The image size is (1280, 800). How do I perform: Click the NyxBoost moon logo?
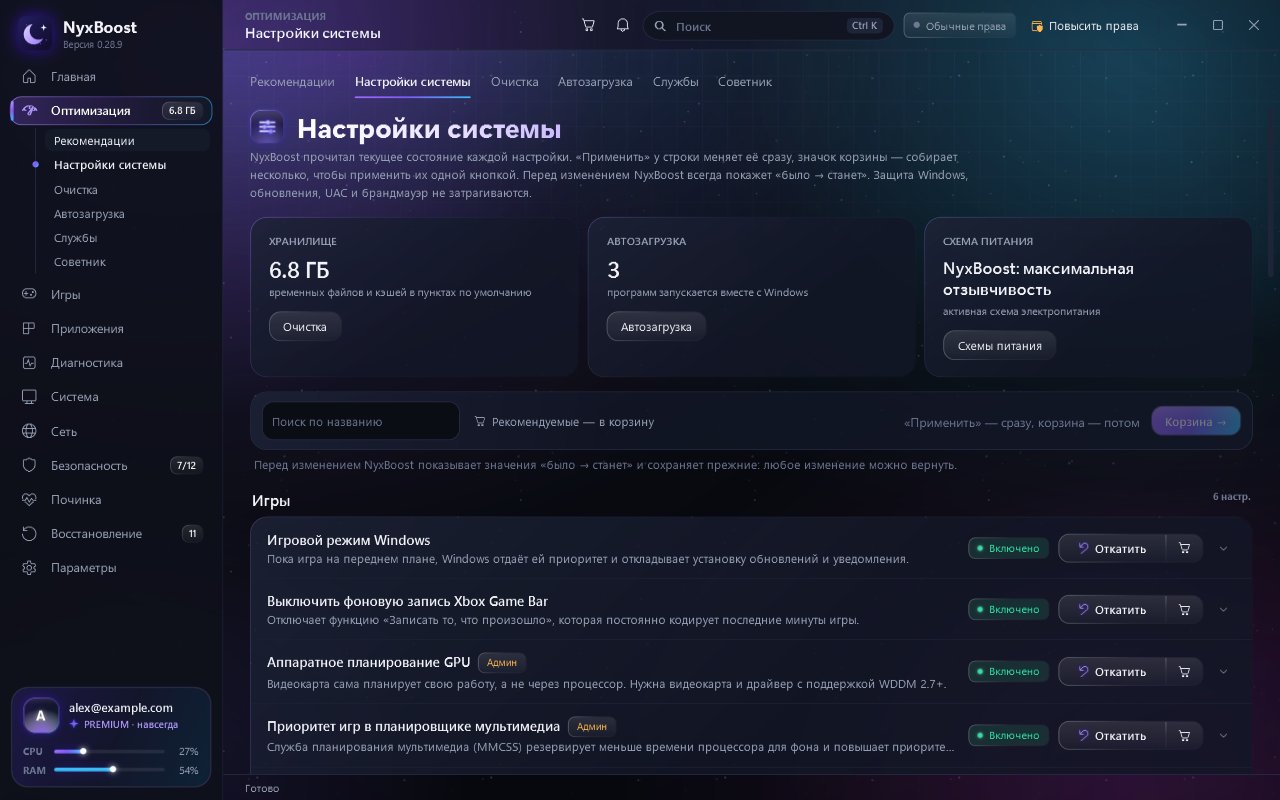pos(35,33)
